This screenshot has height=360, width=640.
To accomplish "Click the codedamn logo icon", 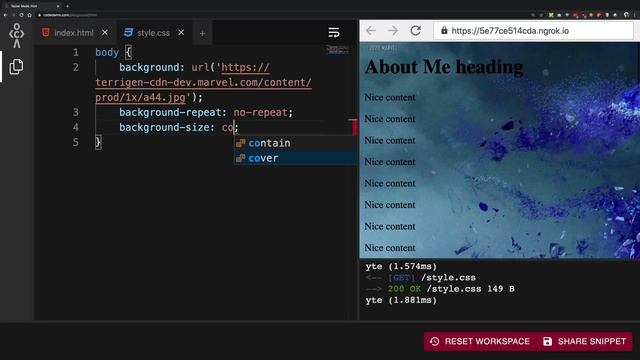I will tap(16, 35).
